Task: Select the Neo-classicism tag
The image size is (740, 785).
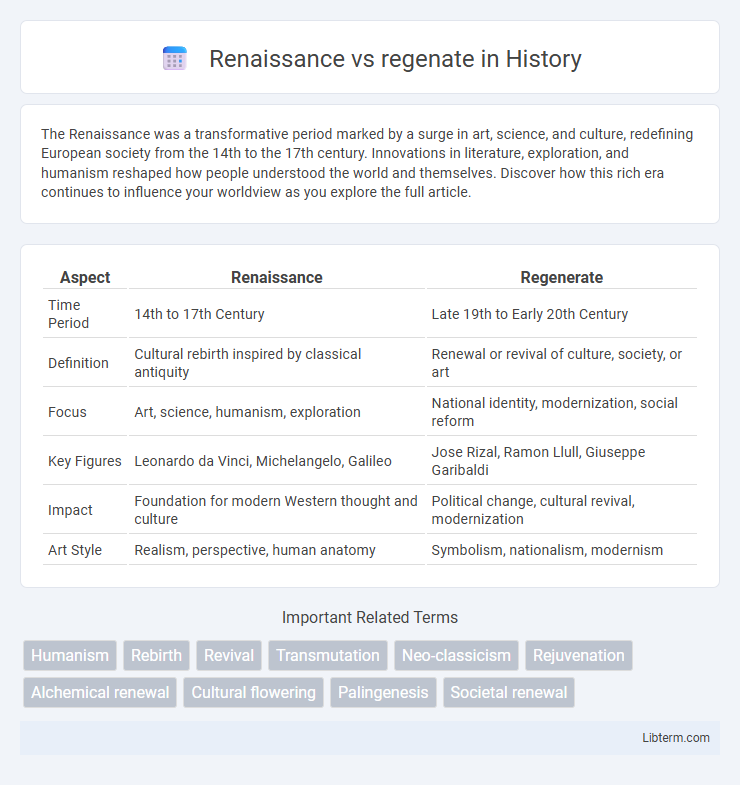Action: tap(456, 655)
